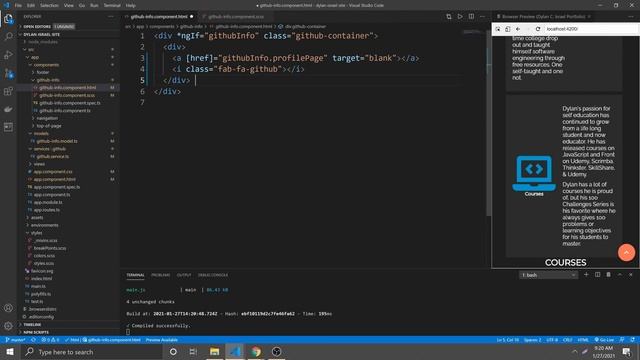Reload the Browser Preview page
The height and width of the screenshot is (360, 640).
tap(538, 29)
